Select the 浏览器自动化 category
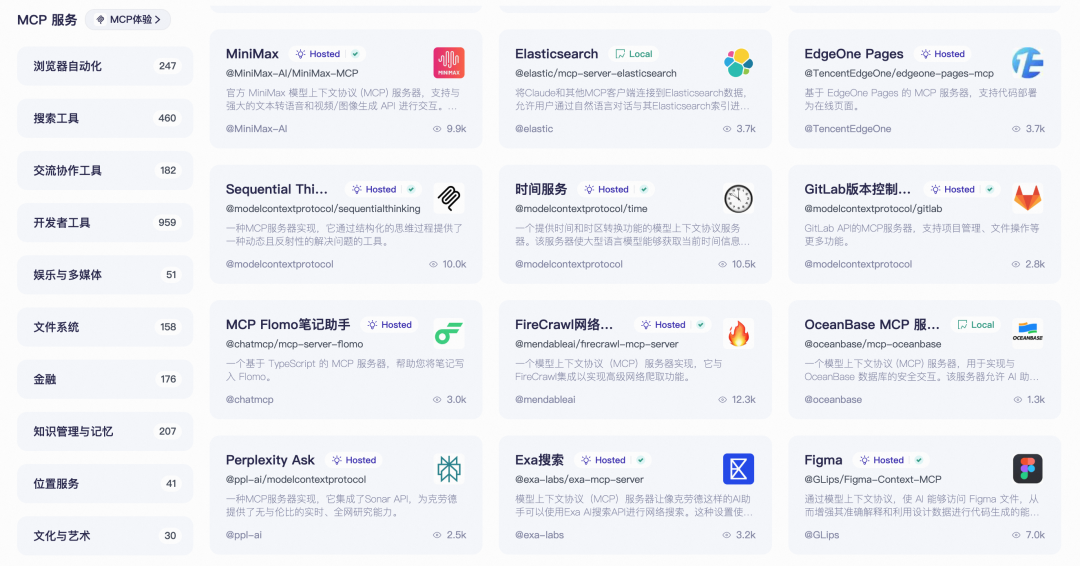The width and height of the screenshot is (1080, 566). pyautogui.click(x=105, y=66)
